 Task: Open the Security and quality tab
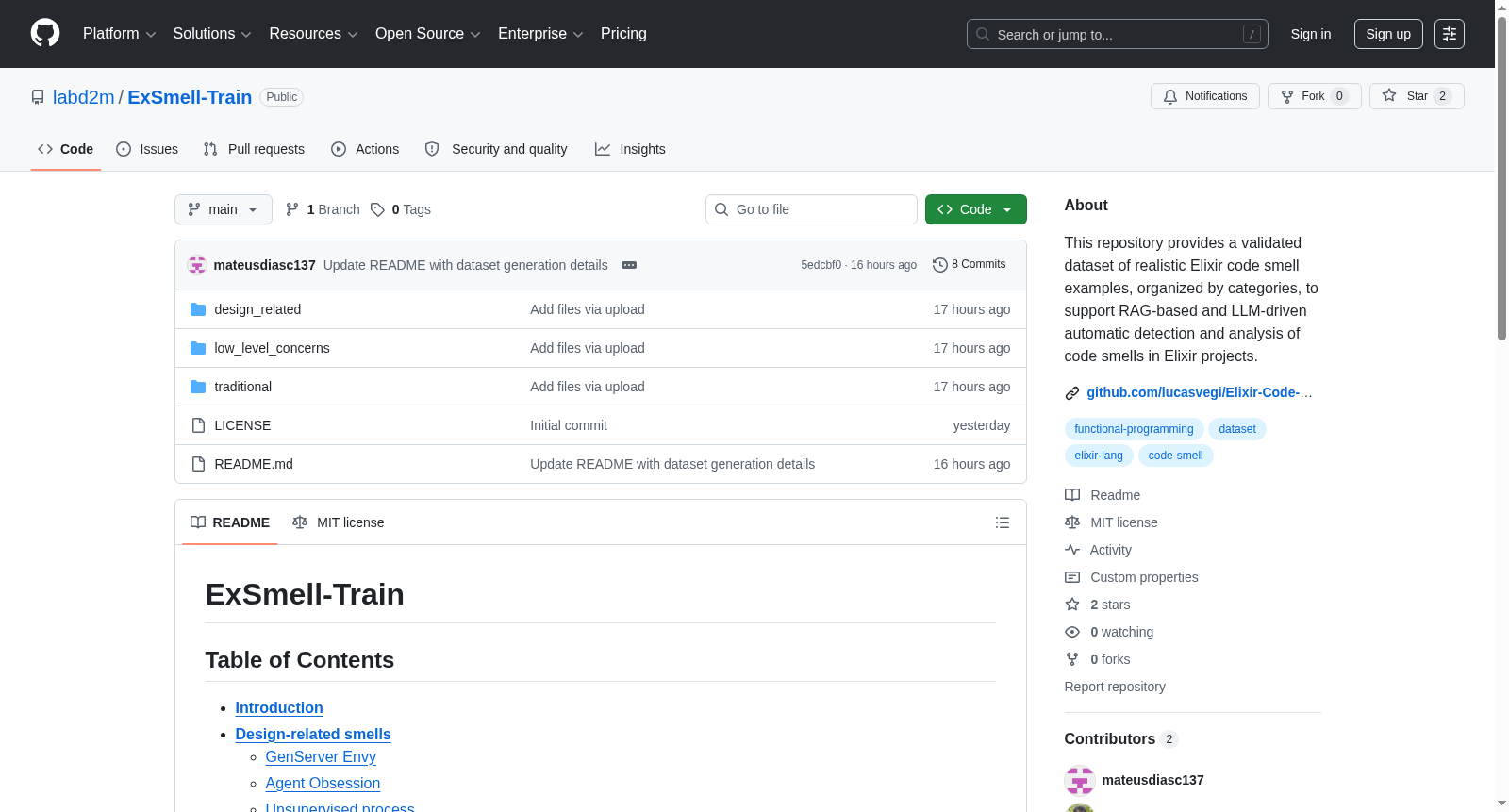[x=496, y=149]
